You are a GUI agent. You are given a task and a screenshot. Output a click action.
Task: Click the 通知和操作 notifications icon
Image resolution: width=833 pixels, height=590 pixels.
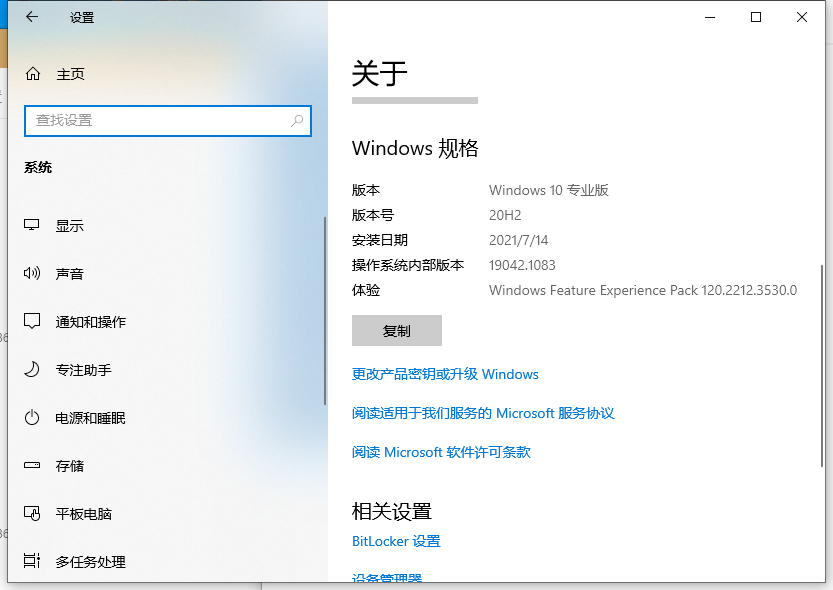(x=31, y=322)
